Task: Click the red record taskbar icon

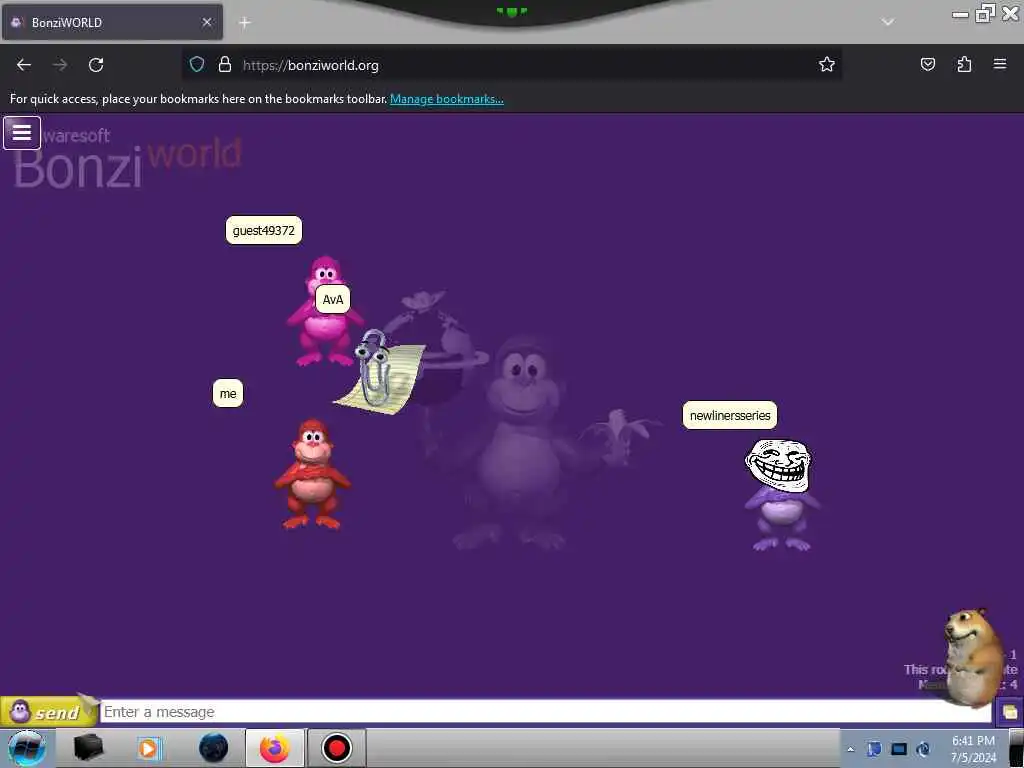Action: [337, 748]
